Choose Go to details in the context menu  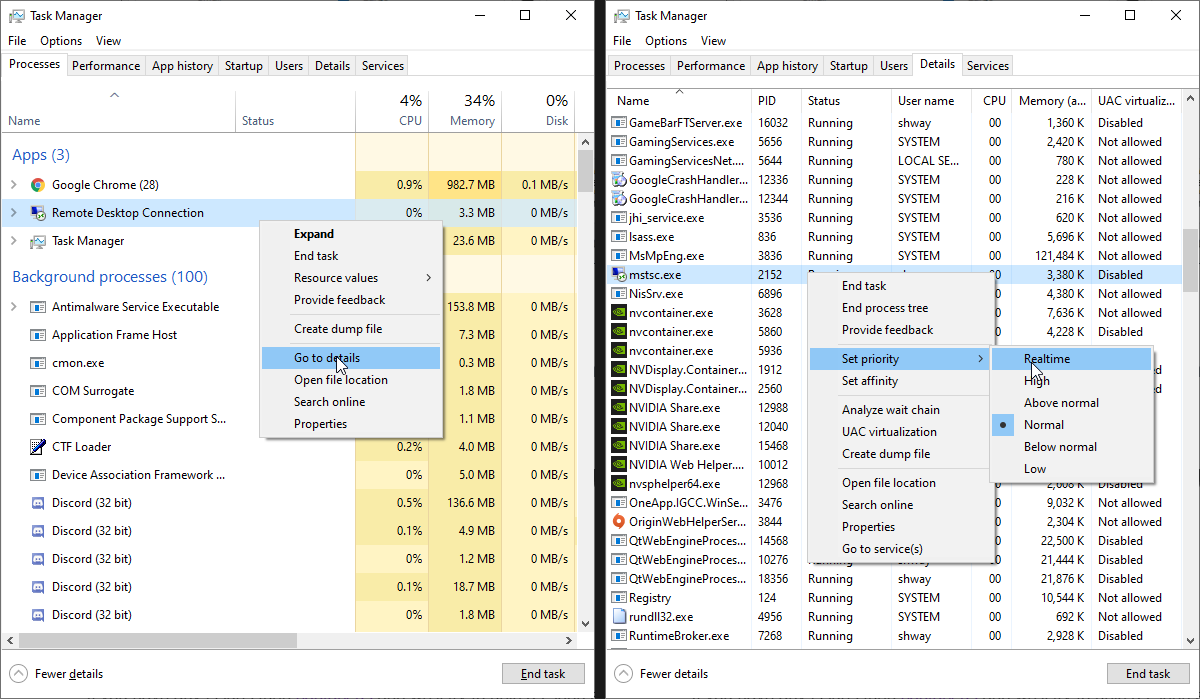click(350, 358)
